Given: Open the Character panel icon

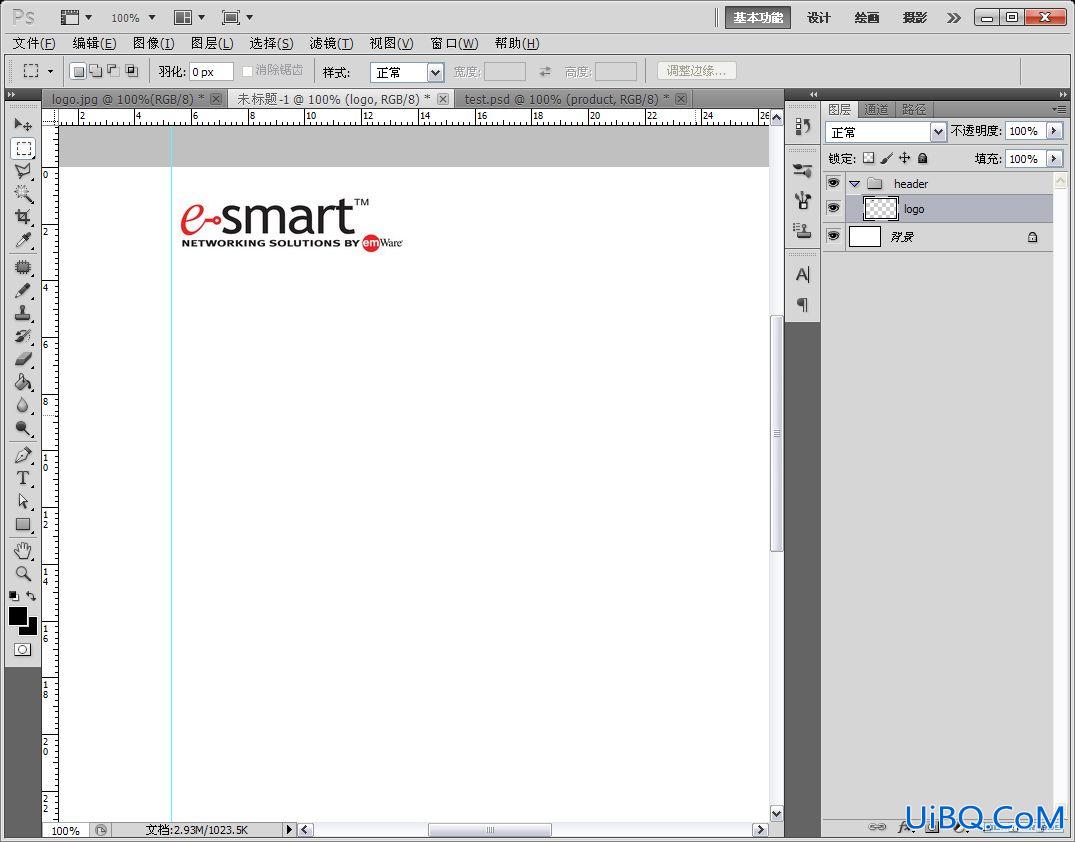Looking at the screenshot, I should point(802,275).
